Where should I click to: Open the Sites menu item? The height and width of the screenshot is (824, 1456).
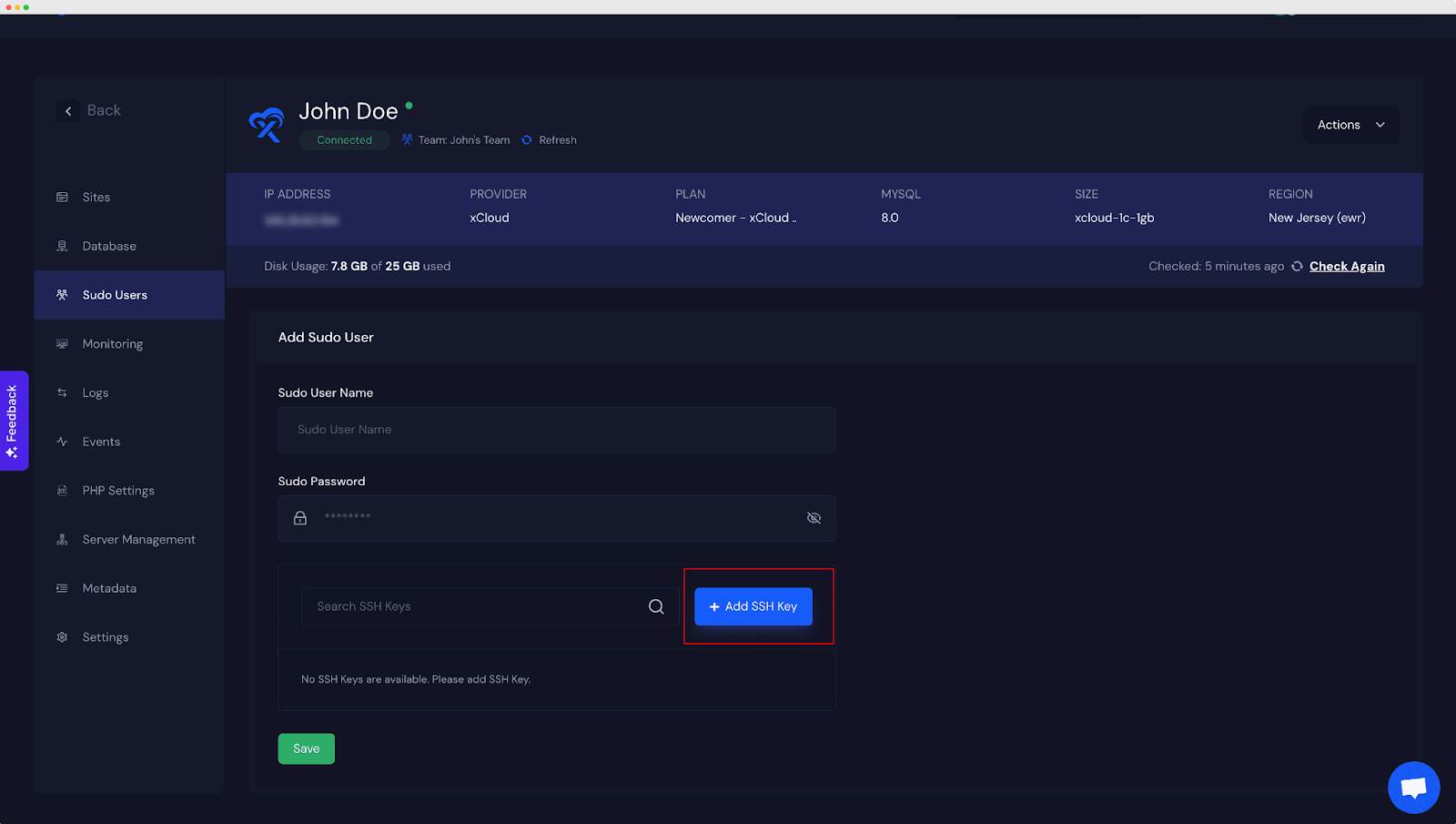[96, 198]
